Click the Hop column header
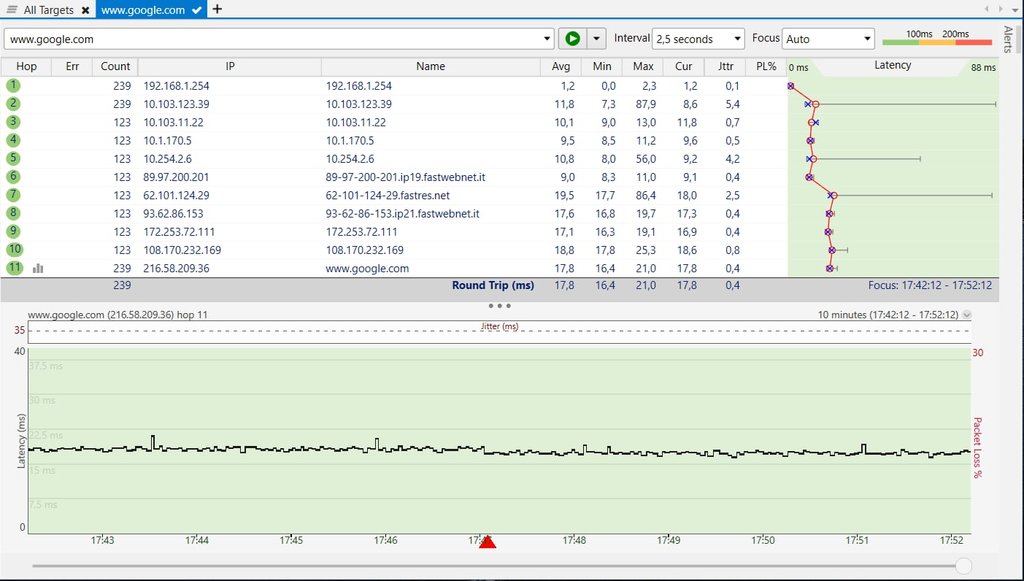 click(x=26, y=67)
